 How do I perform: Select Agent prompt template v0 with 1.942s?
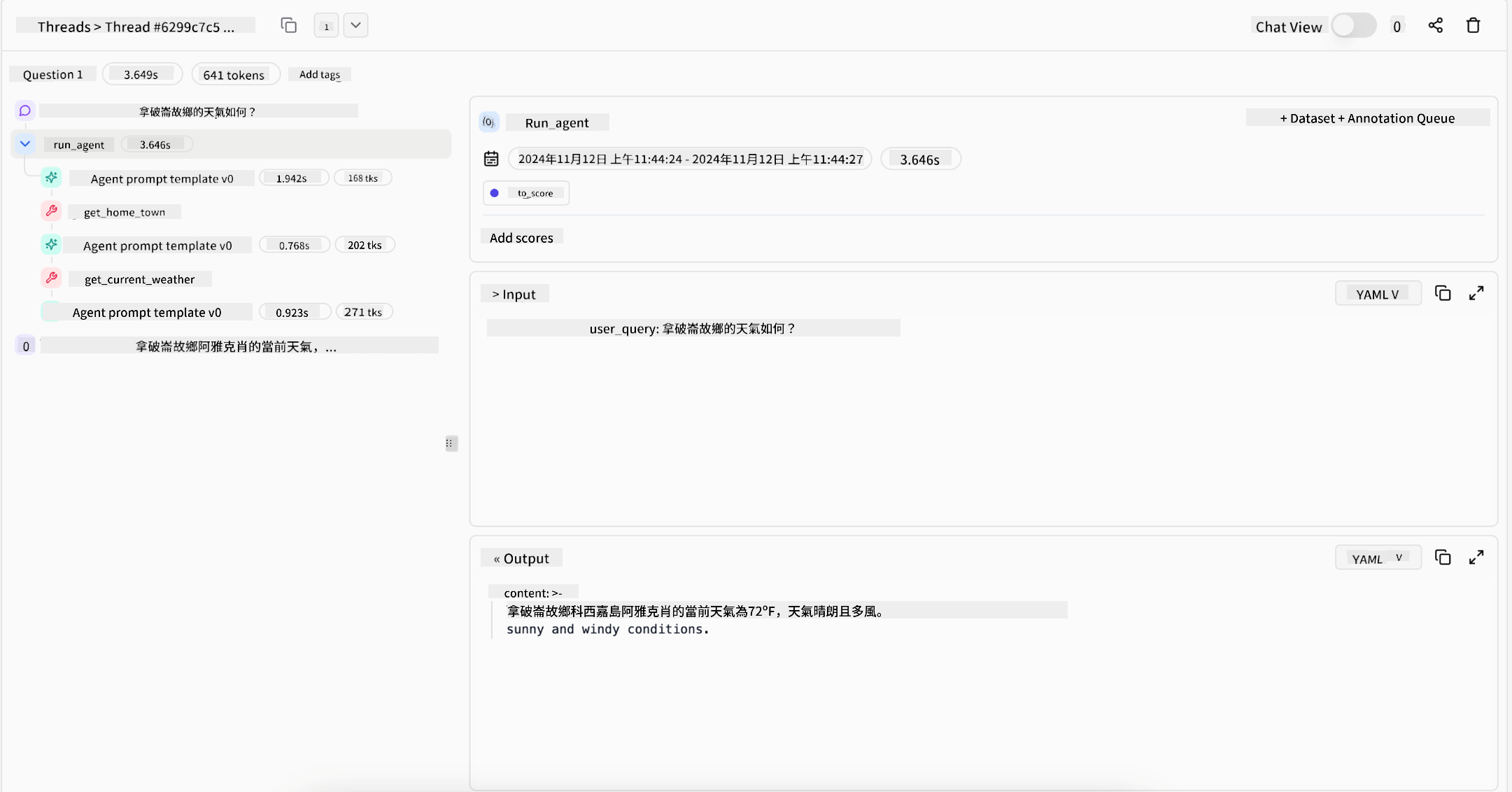[162, 178]
